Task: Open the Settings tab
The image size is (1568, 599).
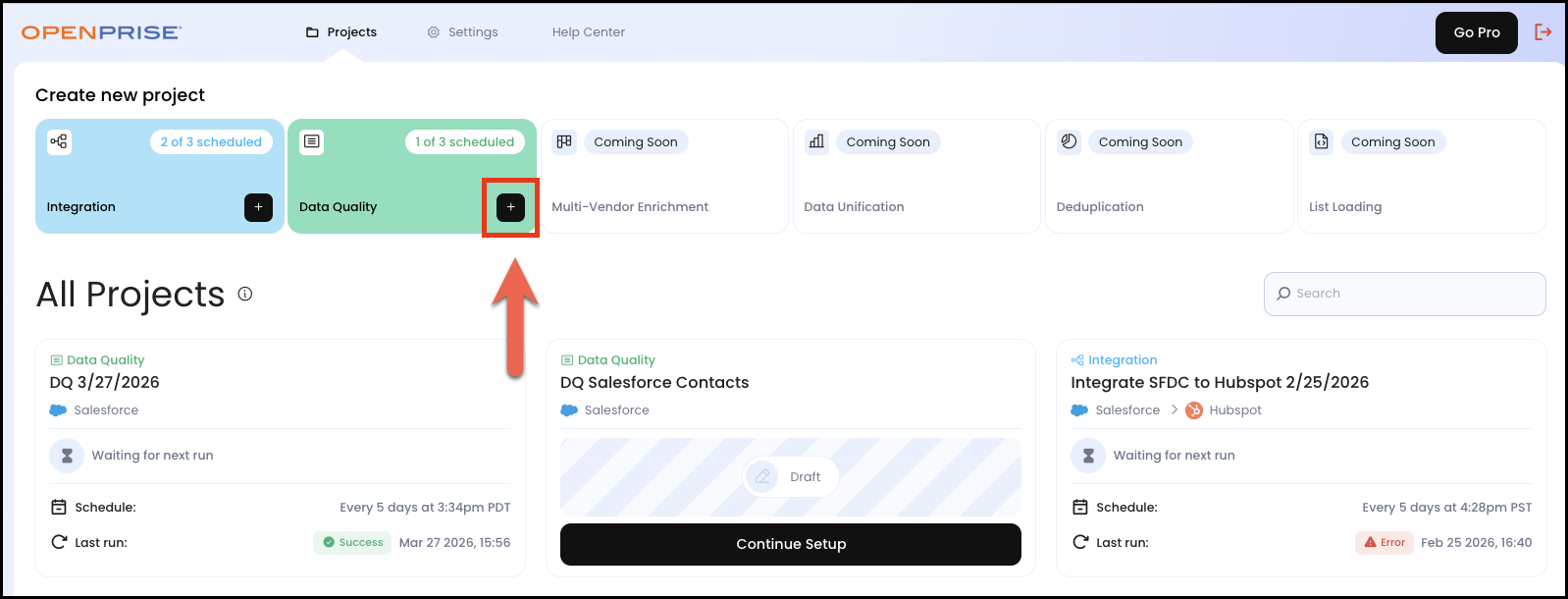Action: click(462, 32)
